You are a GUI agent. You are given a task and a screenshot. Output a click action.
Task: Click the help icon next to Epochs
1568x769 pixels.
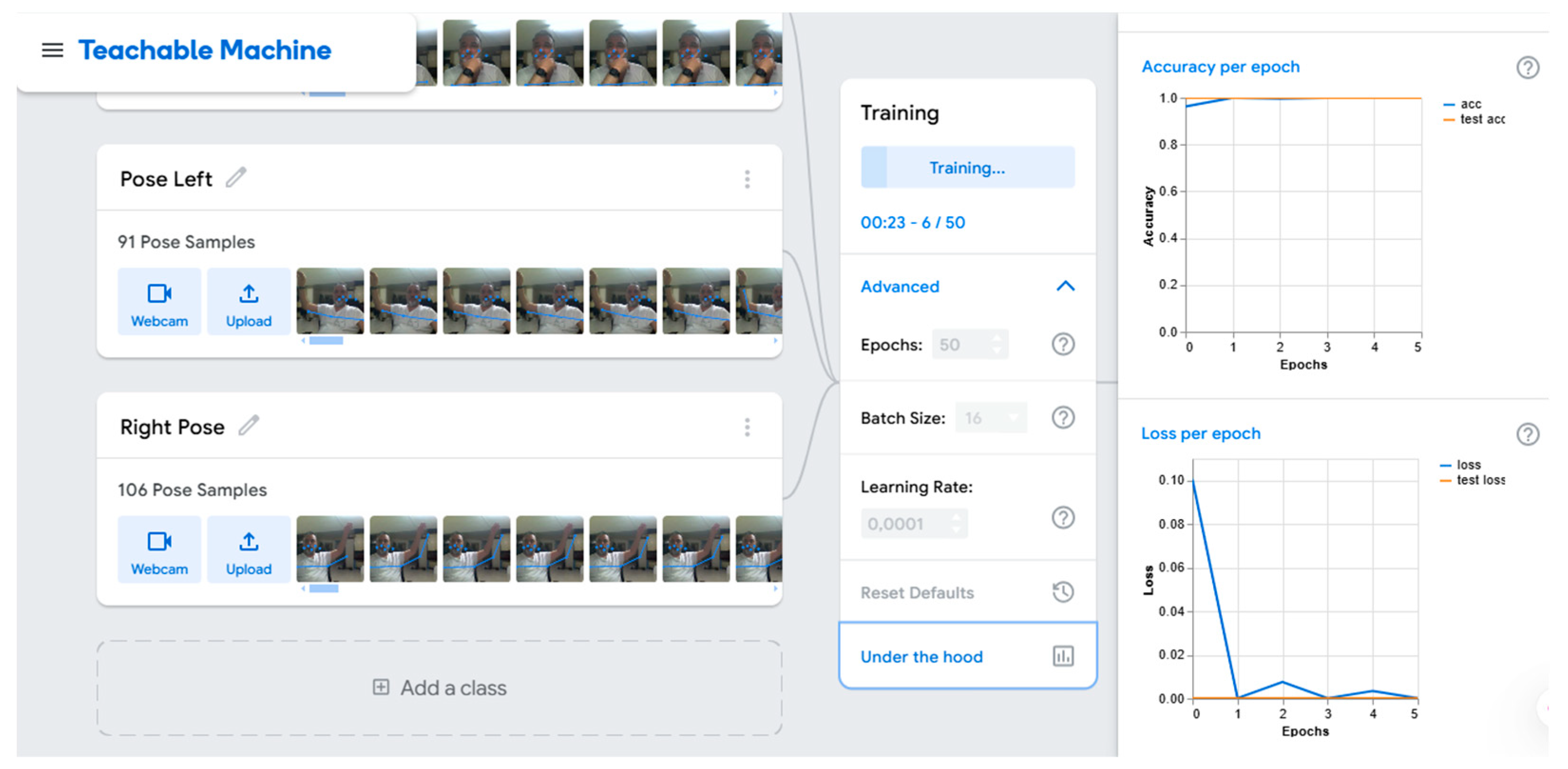pos(1063,345)
